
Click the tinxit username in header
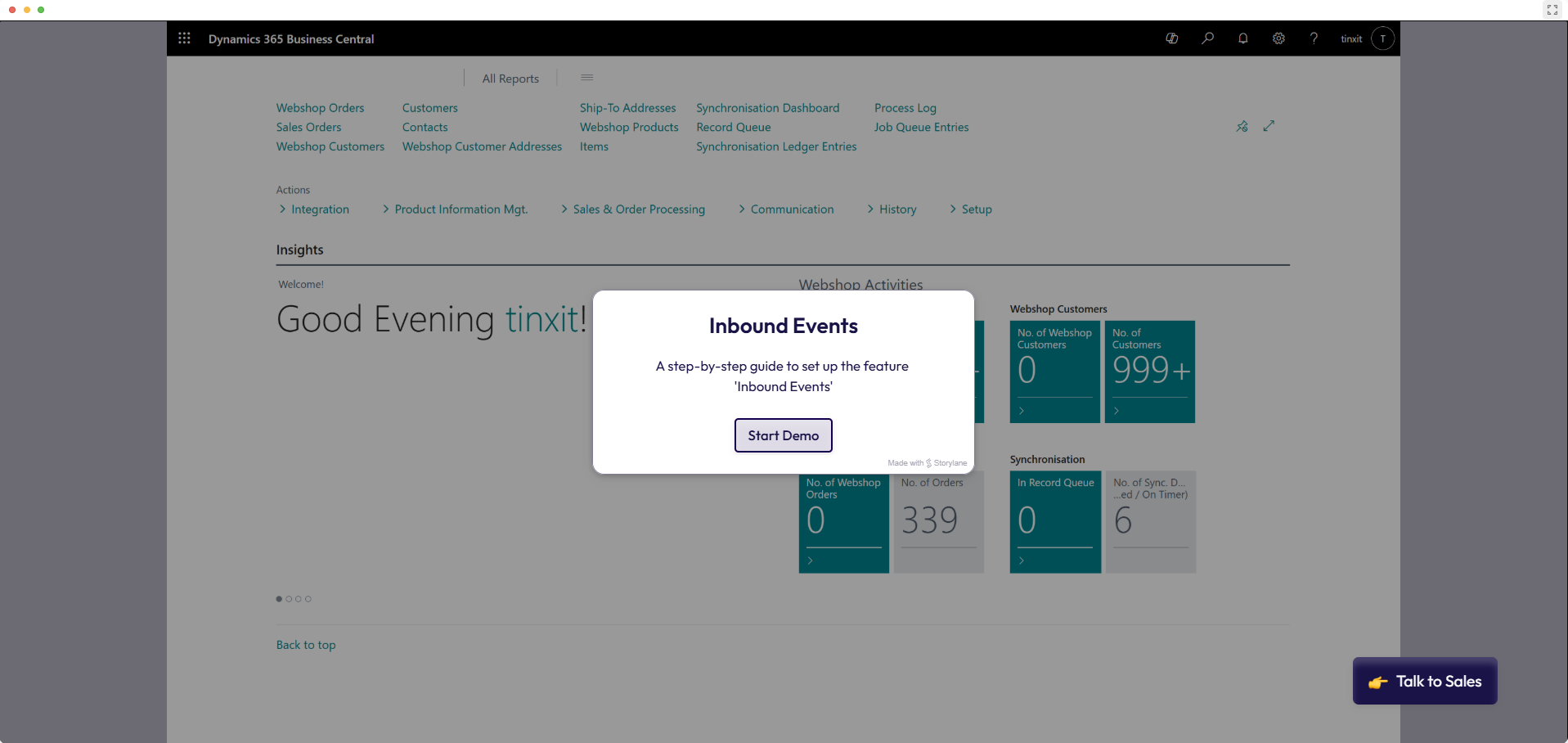pos(1351,38)
